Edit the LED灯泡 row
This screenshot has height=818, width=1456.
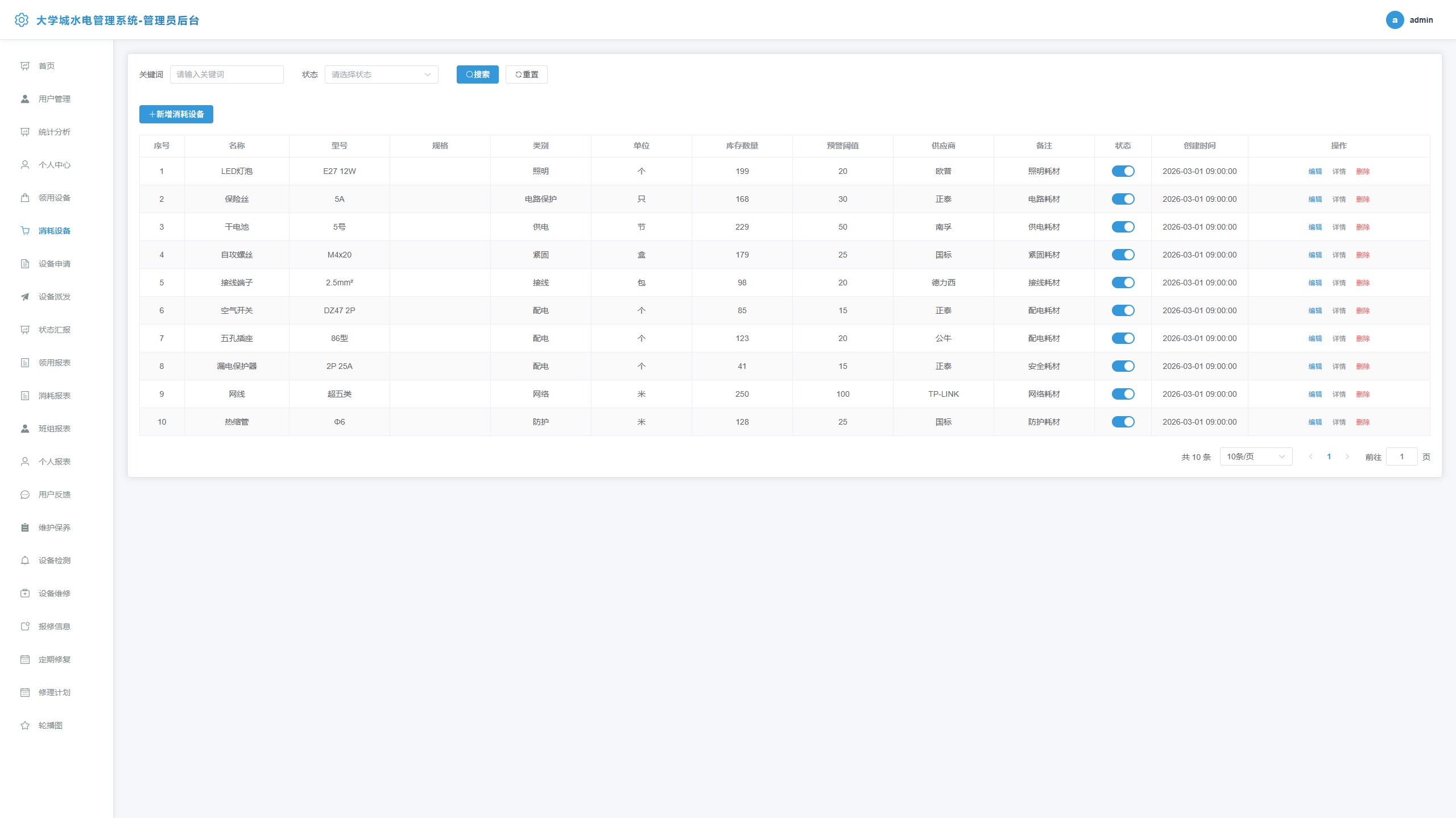point(1315,171)
